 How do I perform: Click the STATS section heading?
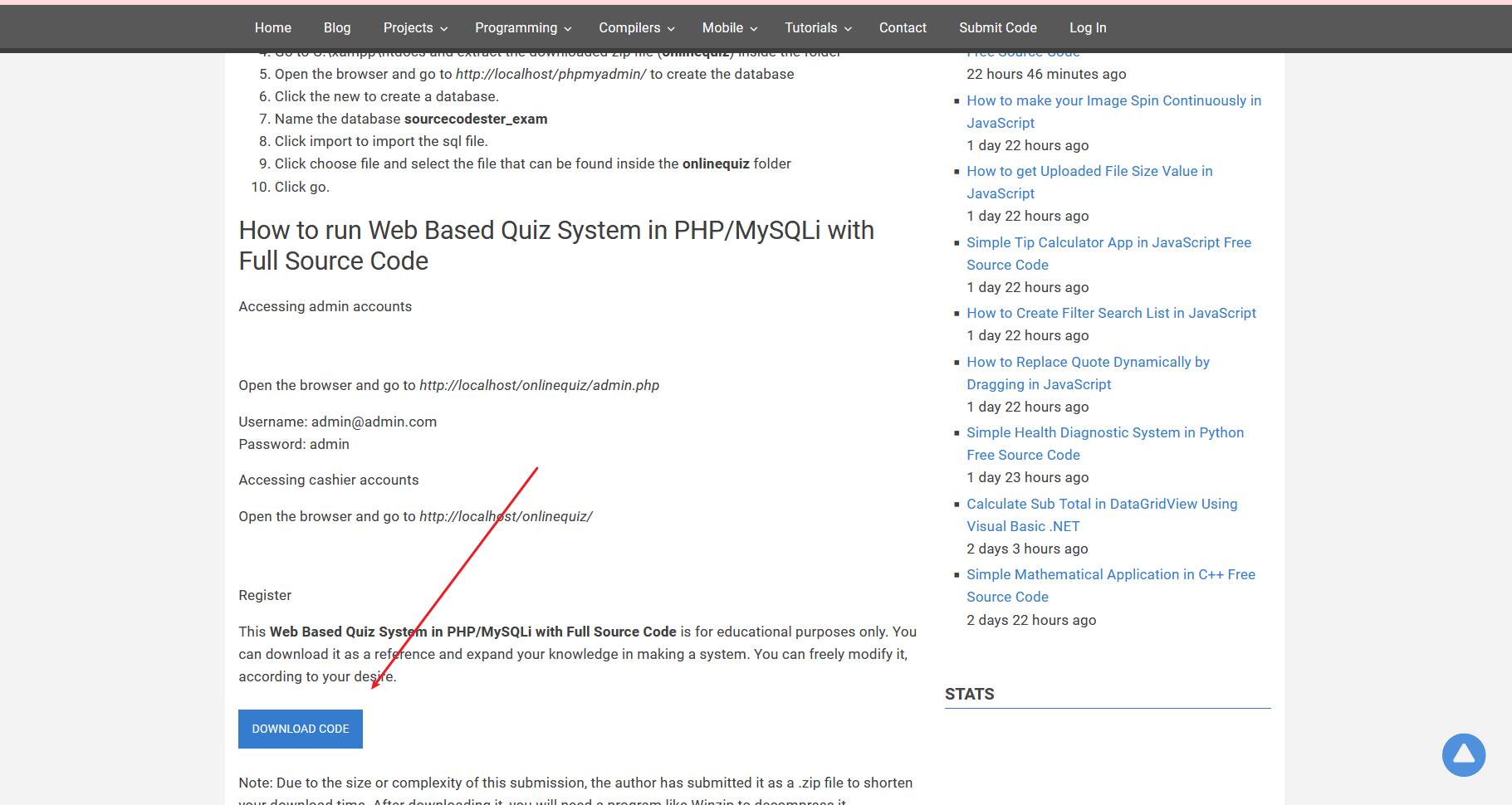tap(969, 694)
